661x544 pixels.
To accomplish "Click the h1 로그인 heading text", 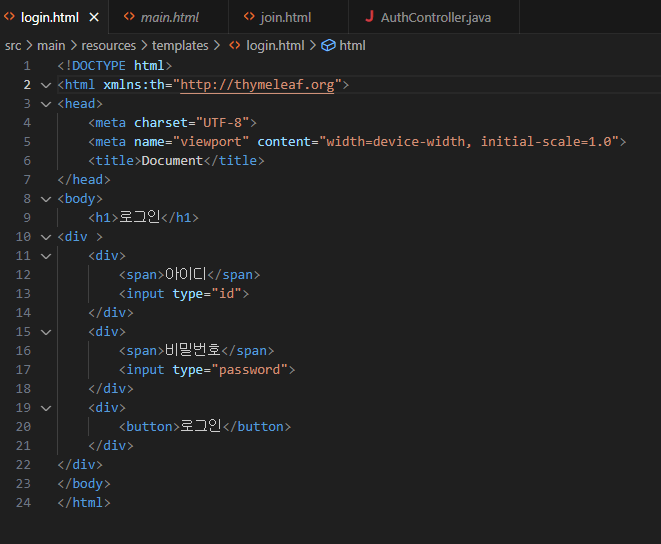I will [139, 217].
